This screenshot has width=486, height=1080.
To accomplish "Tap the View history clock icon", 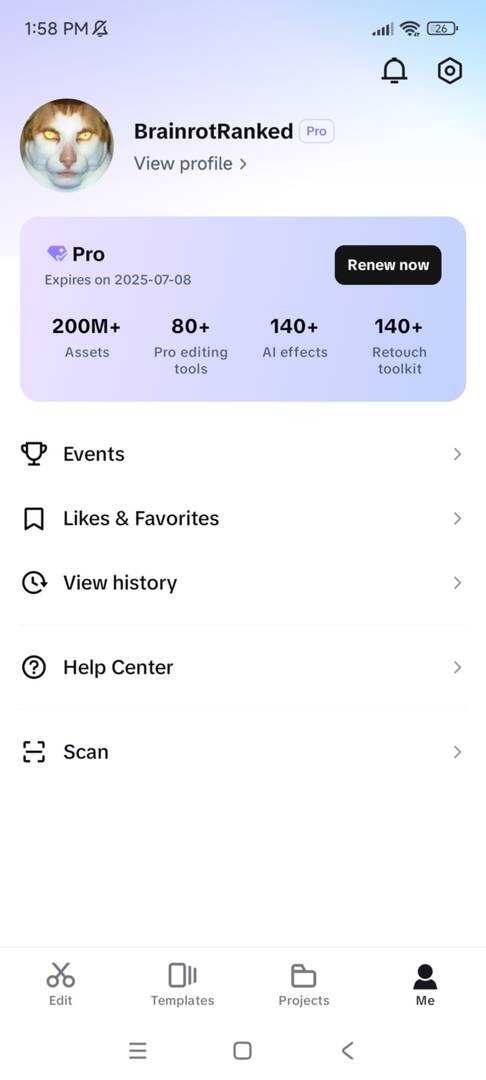I will (x=34, y=583).
